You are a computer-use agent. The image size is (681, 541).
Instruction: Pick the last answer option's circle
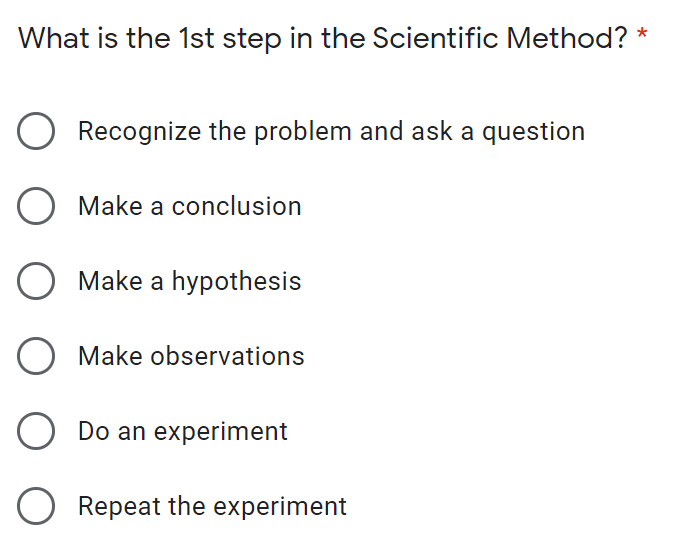click(x=36, y=507)
